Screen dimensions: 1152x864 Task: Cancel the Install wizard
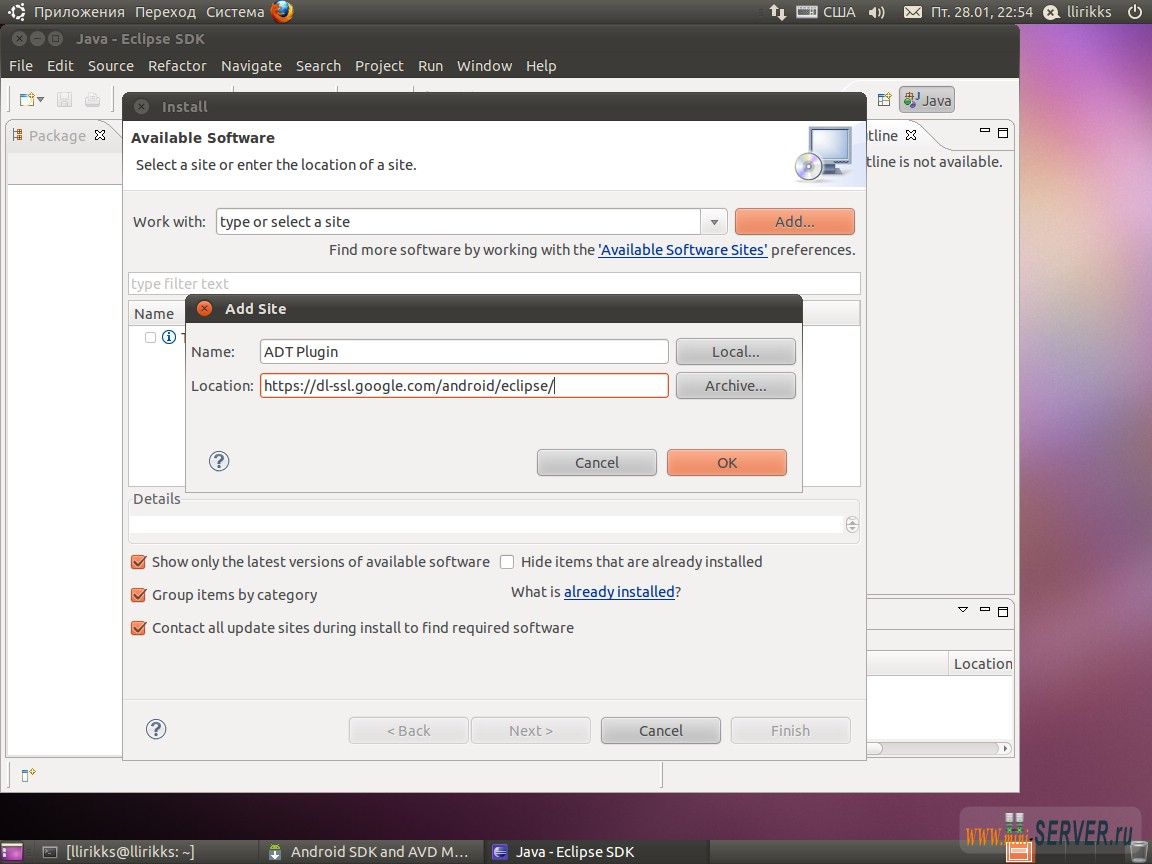click(660, 731)
